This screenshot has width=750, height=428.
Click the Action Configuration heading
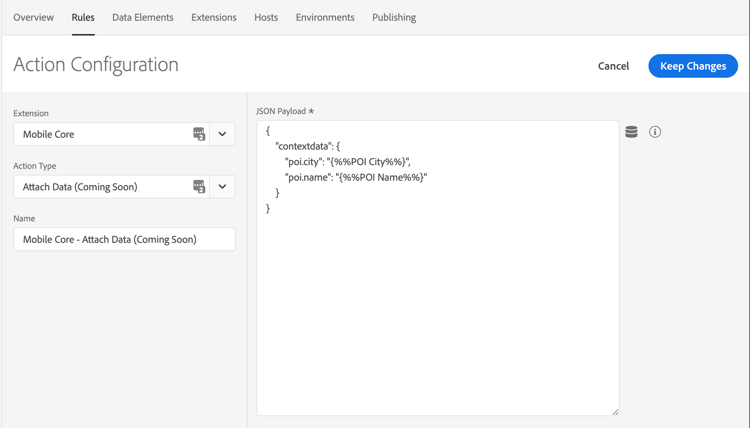click(96, 65)
